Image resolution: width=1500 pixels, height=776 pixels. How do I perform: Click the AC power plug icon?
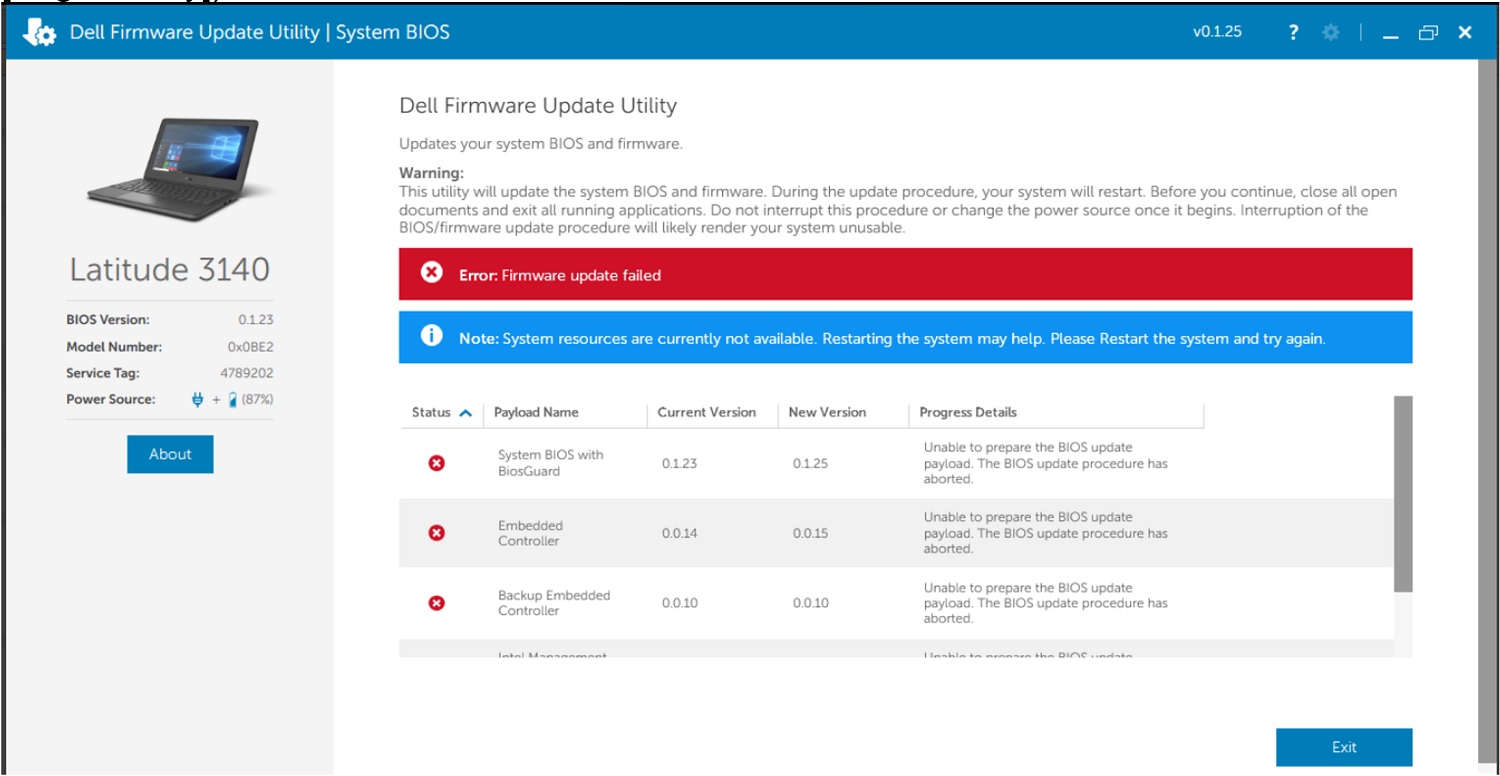point(197,399)
